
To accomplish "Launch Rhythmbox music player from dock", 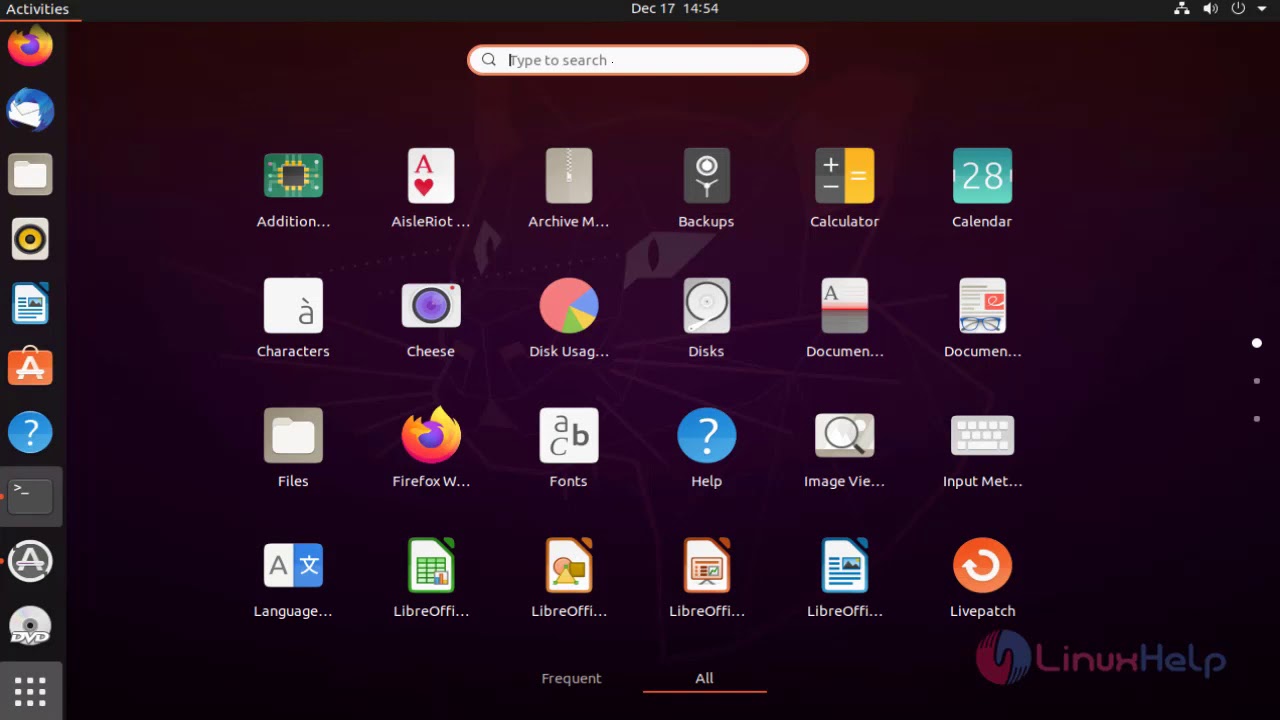I will (x=30, y=239).
